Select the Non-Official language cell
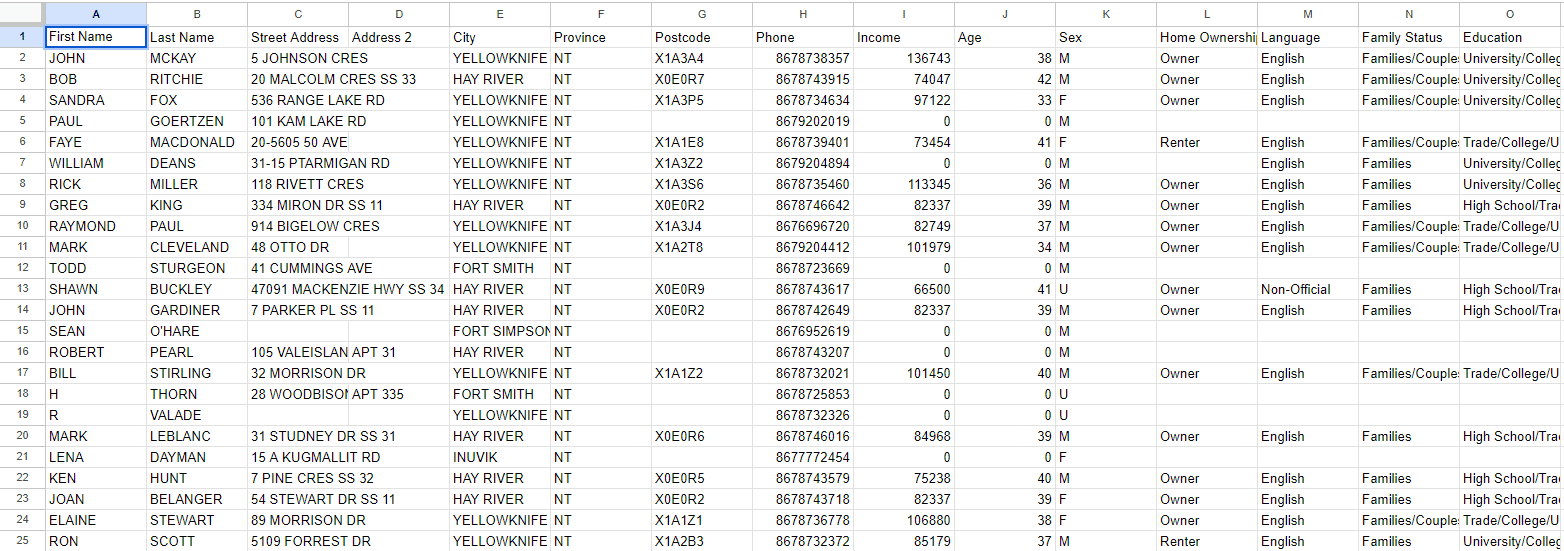This screenshot has width=1564, height=551. click(1307, 289)
